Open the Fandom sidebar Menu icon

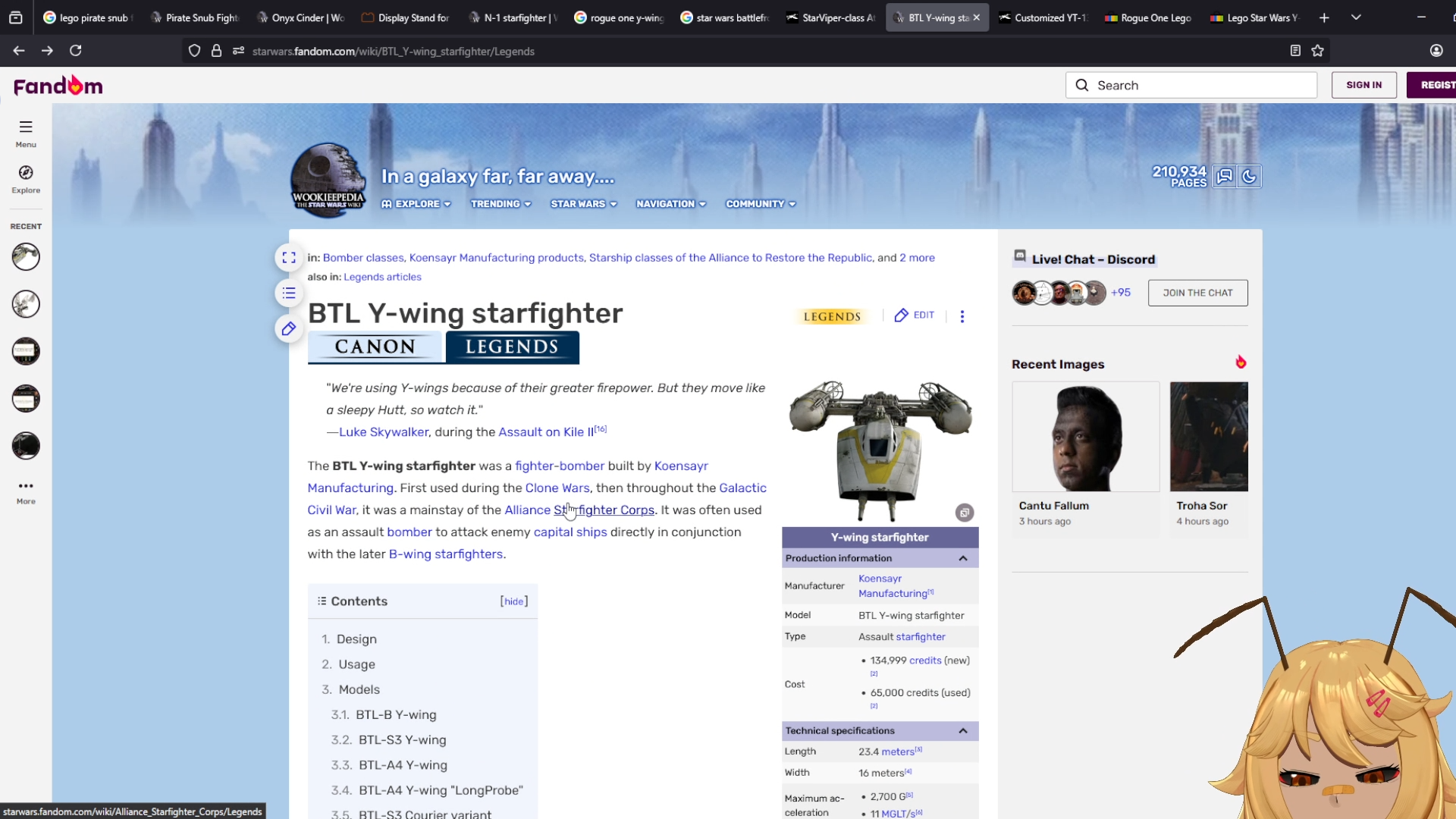[x=26, y=127]
